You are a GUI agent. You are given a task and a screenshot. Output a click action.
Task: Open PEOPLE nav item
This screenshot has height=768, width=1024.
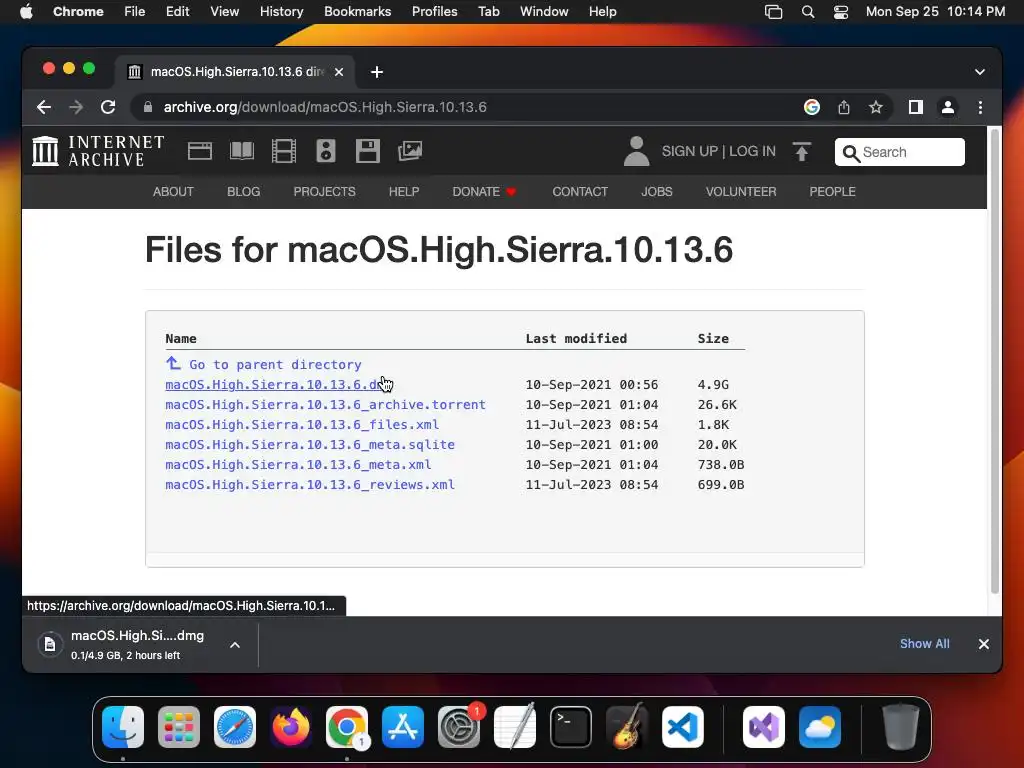click(x=833, y=191)
